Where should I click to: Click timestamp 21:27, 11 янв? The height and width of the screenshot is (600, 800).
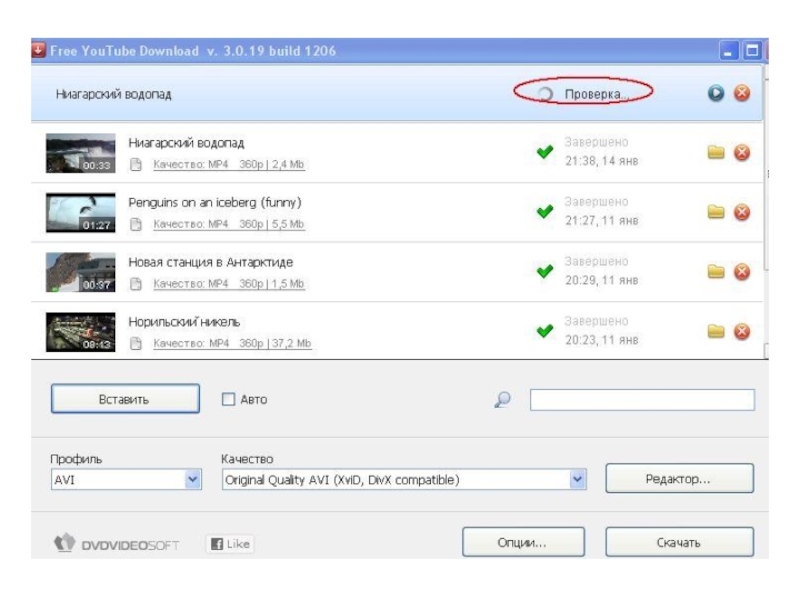(602, 220)
